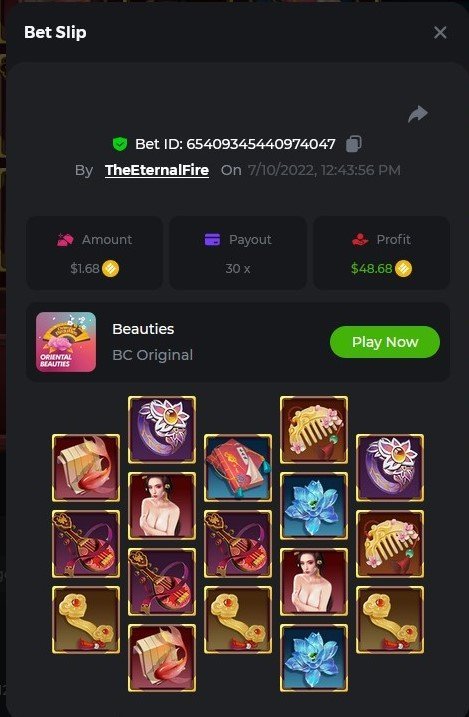Select the red book symbol in middle reel
This screenshot has height=717, width=469.
[x=238, y=468]
